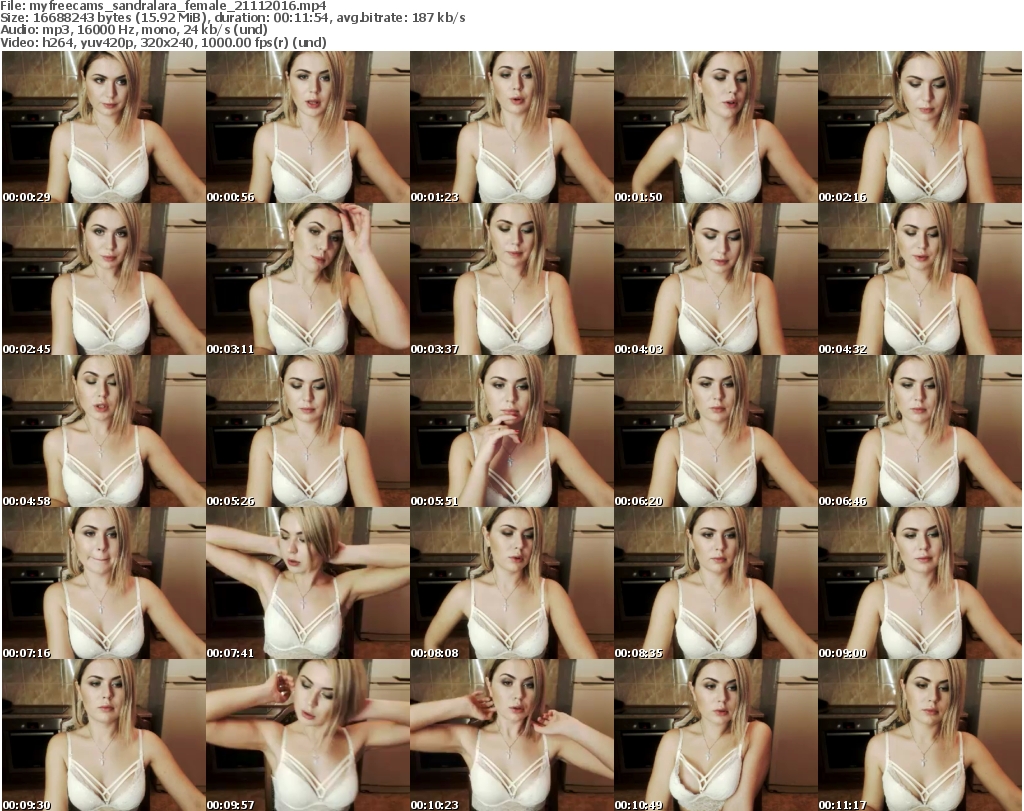Image resolution: width=1024 pixels, height=811 pixels.
Task: Select the thumbnail timestamped 00:07:16
Action: click(104, 583)
